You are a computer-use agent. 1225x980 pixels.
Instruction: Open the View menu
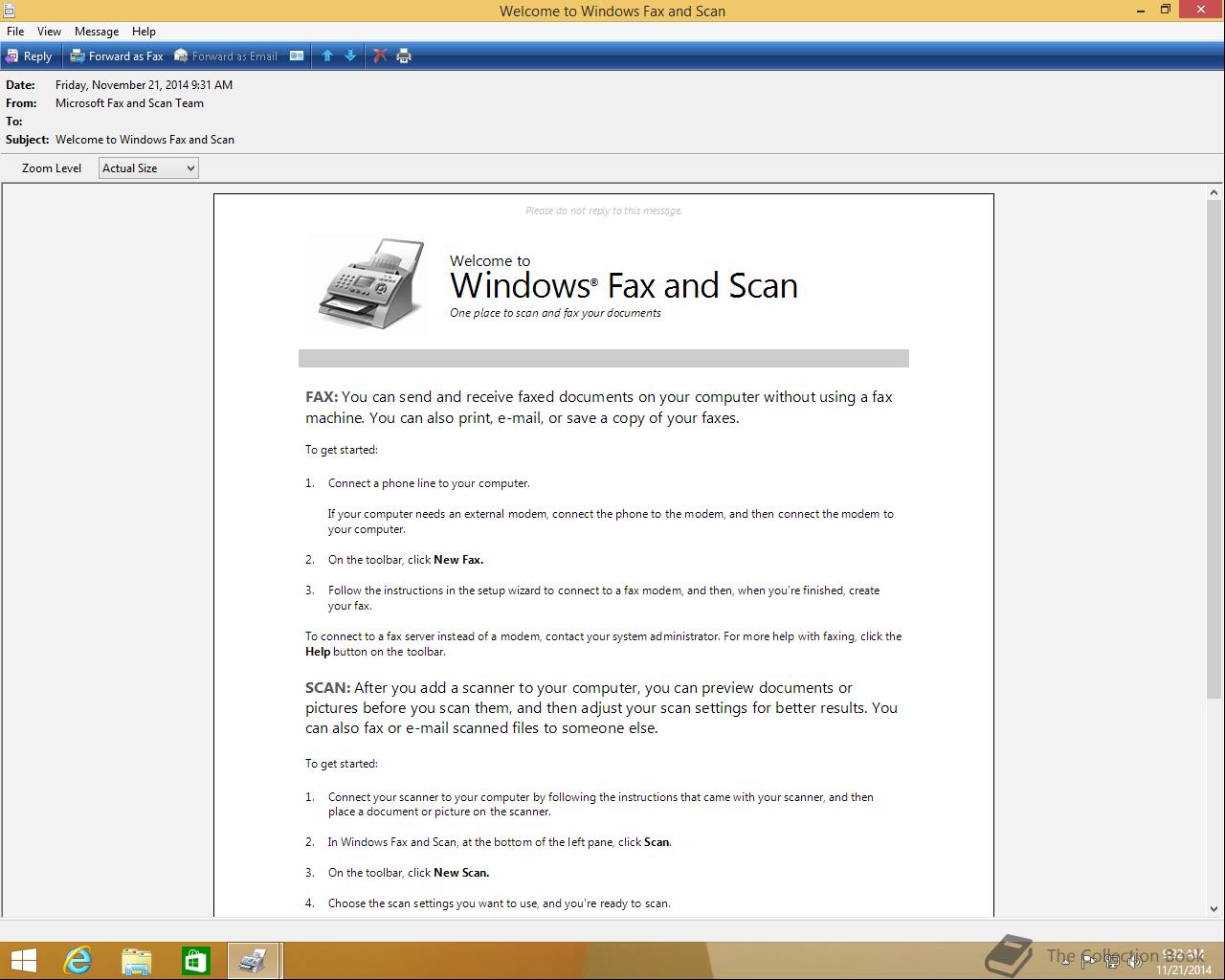click(x=49, y=31)
